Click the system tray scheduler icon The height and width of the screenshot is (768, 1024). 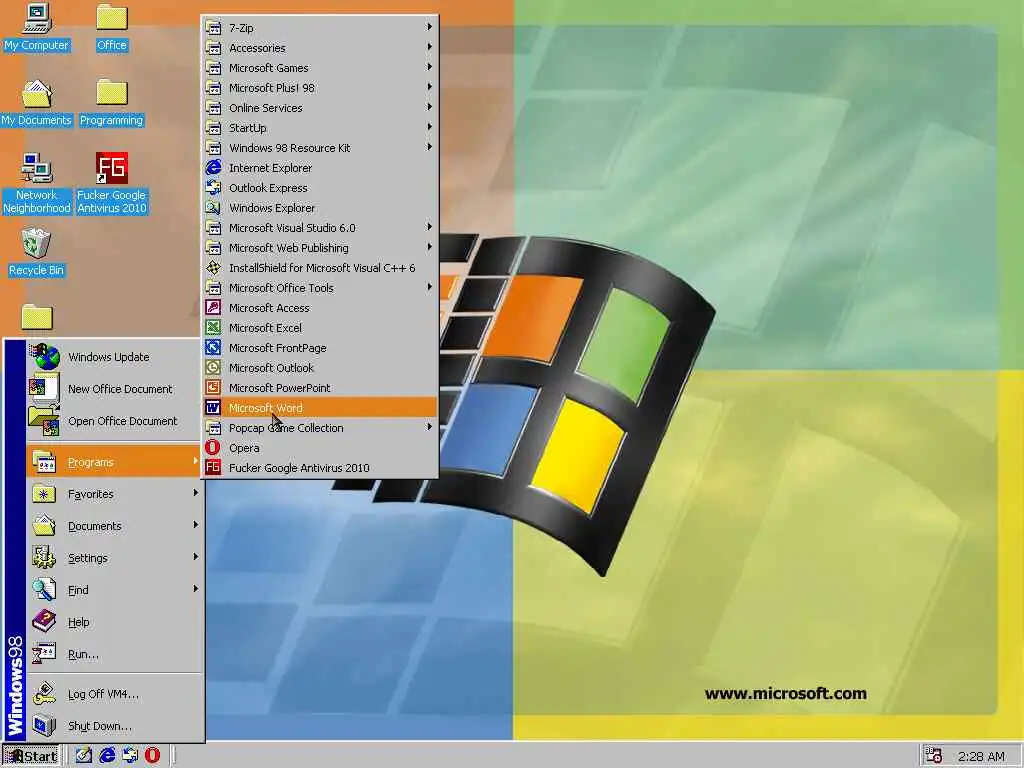pos(934,756)
